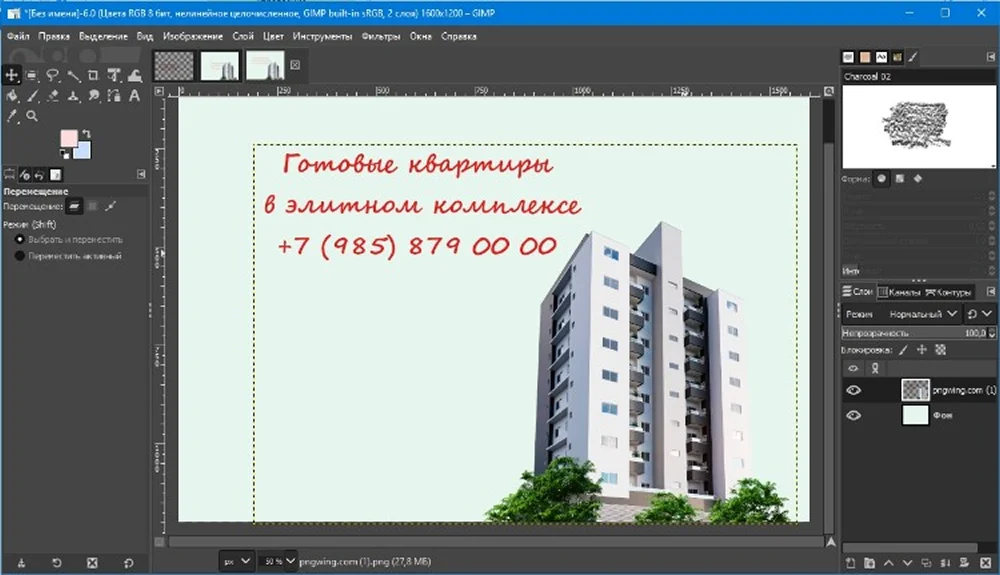
Task: Delete tool preset in tool options footer
Action: coord(92,563)
